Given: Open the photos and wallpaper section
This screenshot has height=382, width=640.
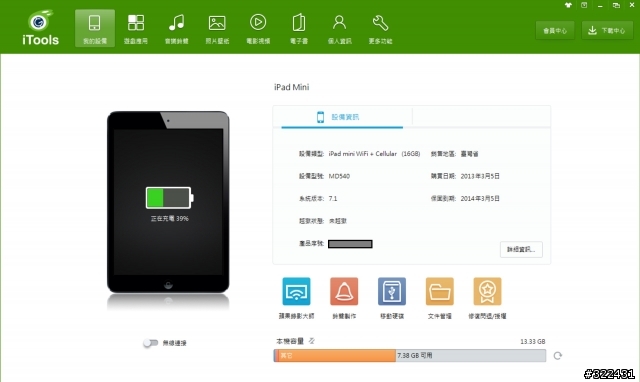Looking at the screenshot, I should point(217,28).
